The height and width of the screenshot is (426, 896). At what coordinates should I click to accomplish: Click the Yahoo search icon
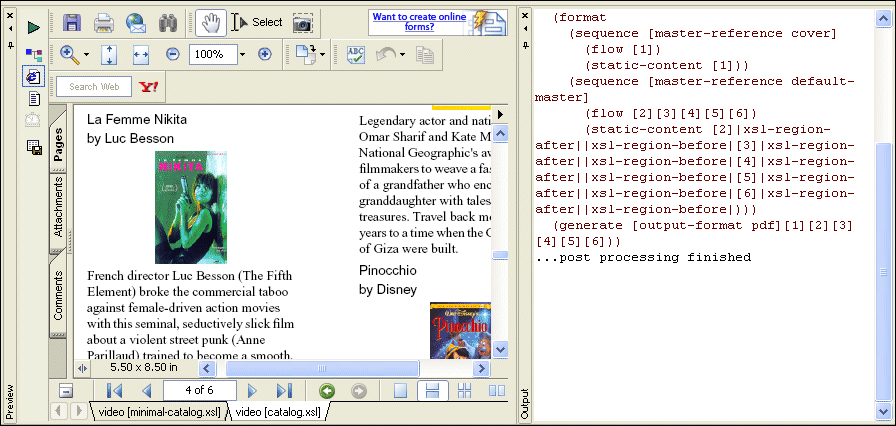pyautogui.click(x=149, y=87)
